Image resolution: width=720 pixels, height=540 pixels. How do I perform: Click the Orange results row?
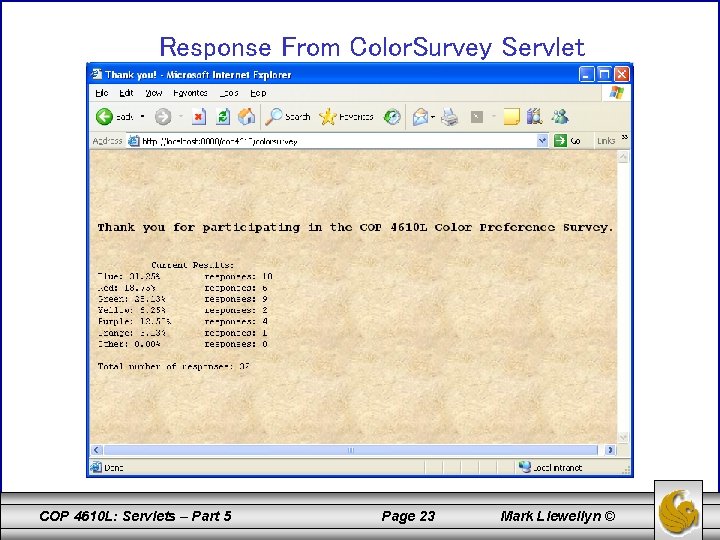click(183, 333)
